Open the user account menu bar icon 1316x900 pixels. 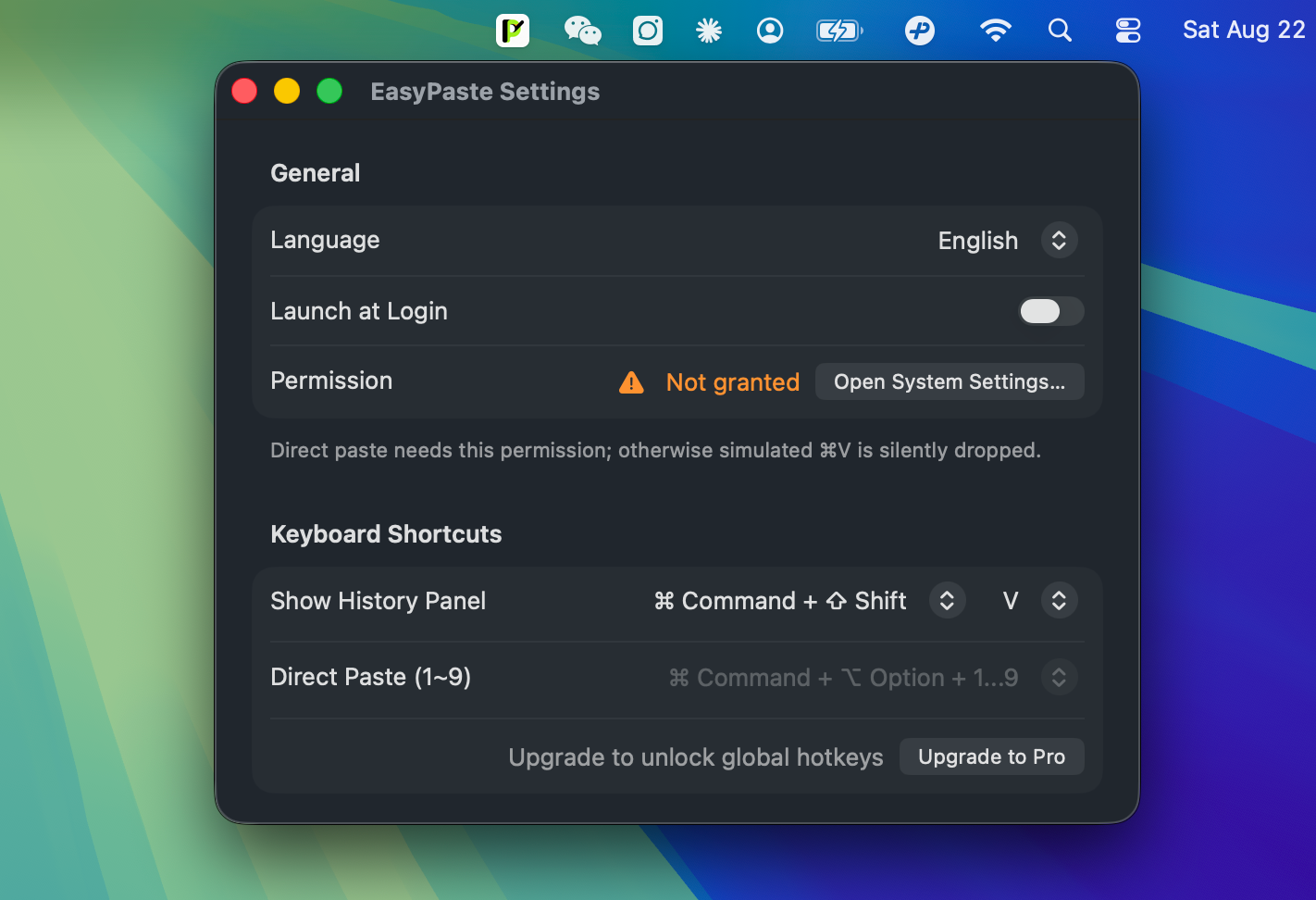click(770, 31)
